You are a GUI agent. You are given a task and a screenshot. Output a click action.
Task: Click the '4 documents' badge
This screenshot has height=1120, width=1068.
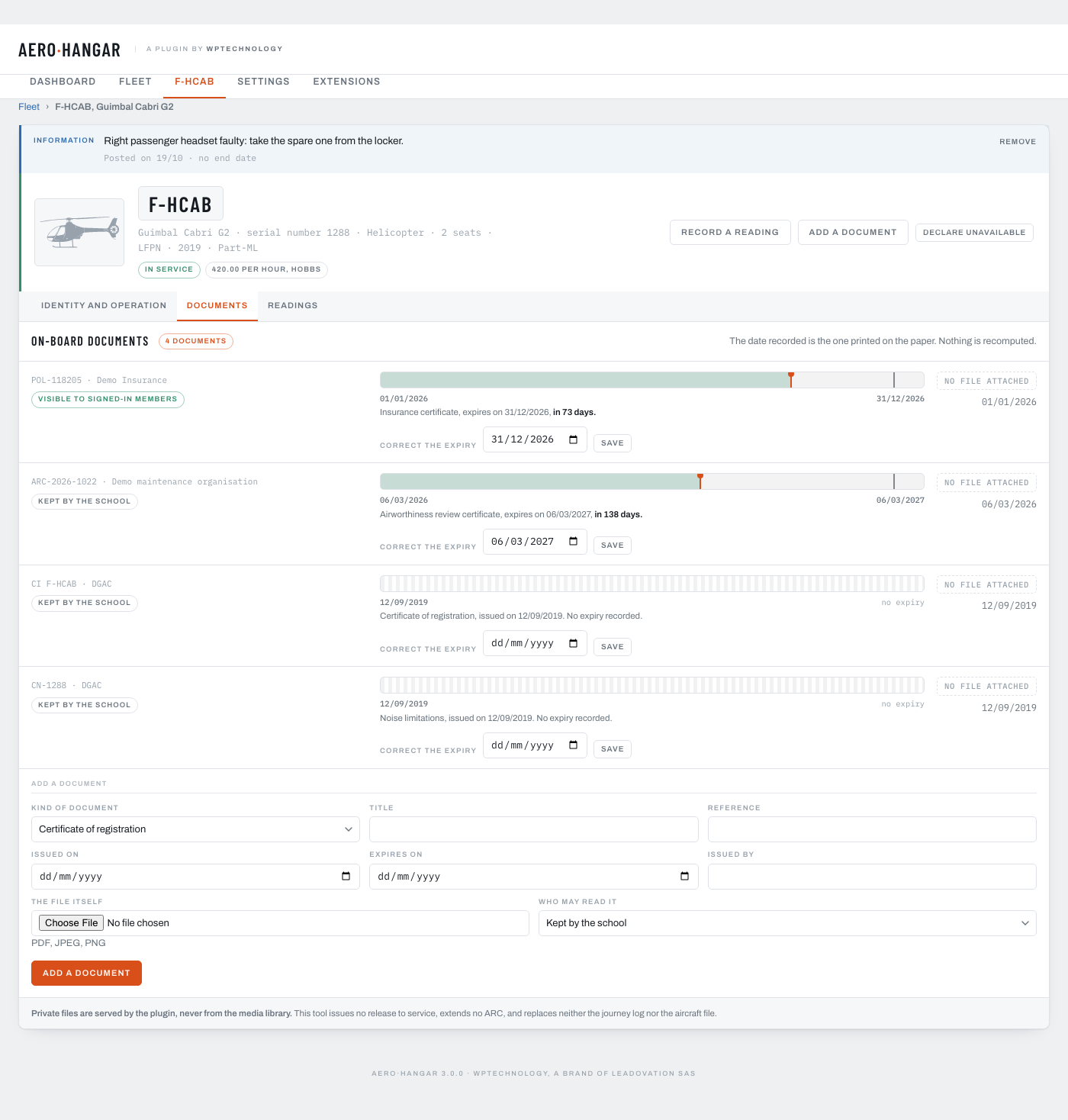point(196,341)
